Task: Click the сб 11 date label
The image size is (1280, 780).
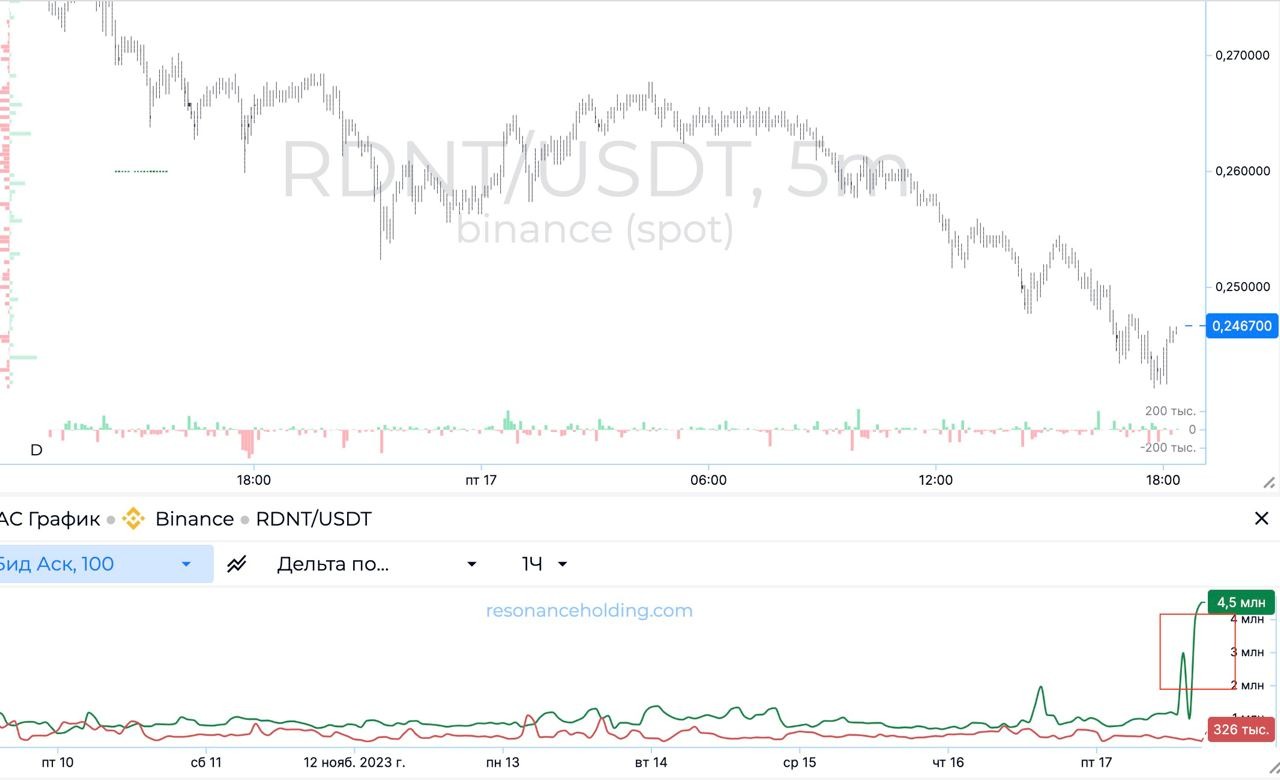Action: 205,762
